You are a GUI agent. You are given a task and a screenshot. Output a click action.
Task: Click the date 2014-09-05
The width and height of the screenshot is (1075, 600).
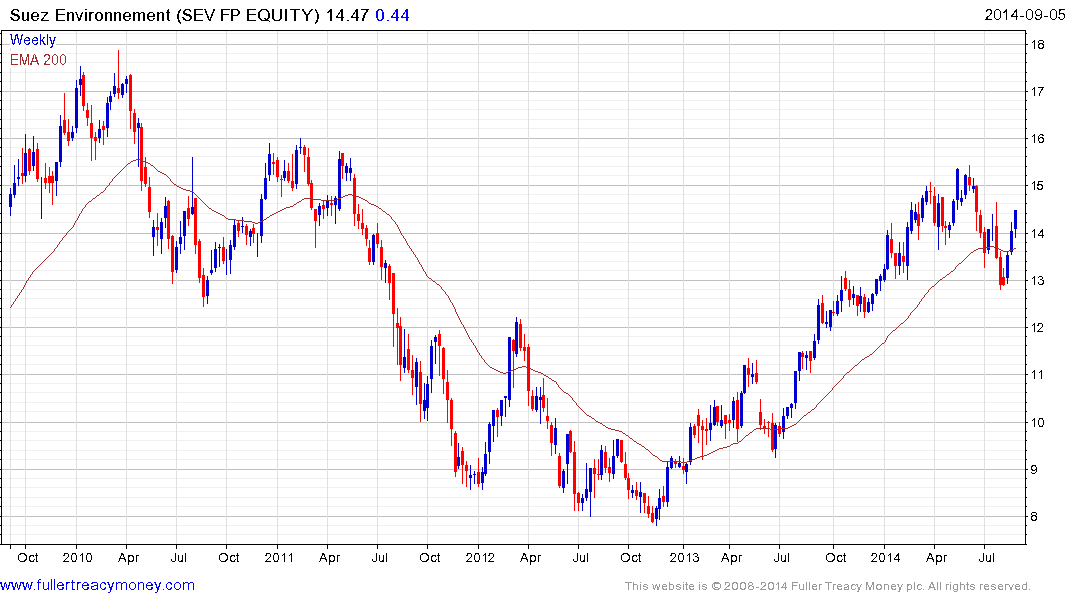[x=1025, y=14]
